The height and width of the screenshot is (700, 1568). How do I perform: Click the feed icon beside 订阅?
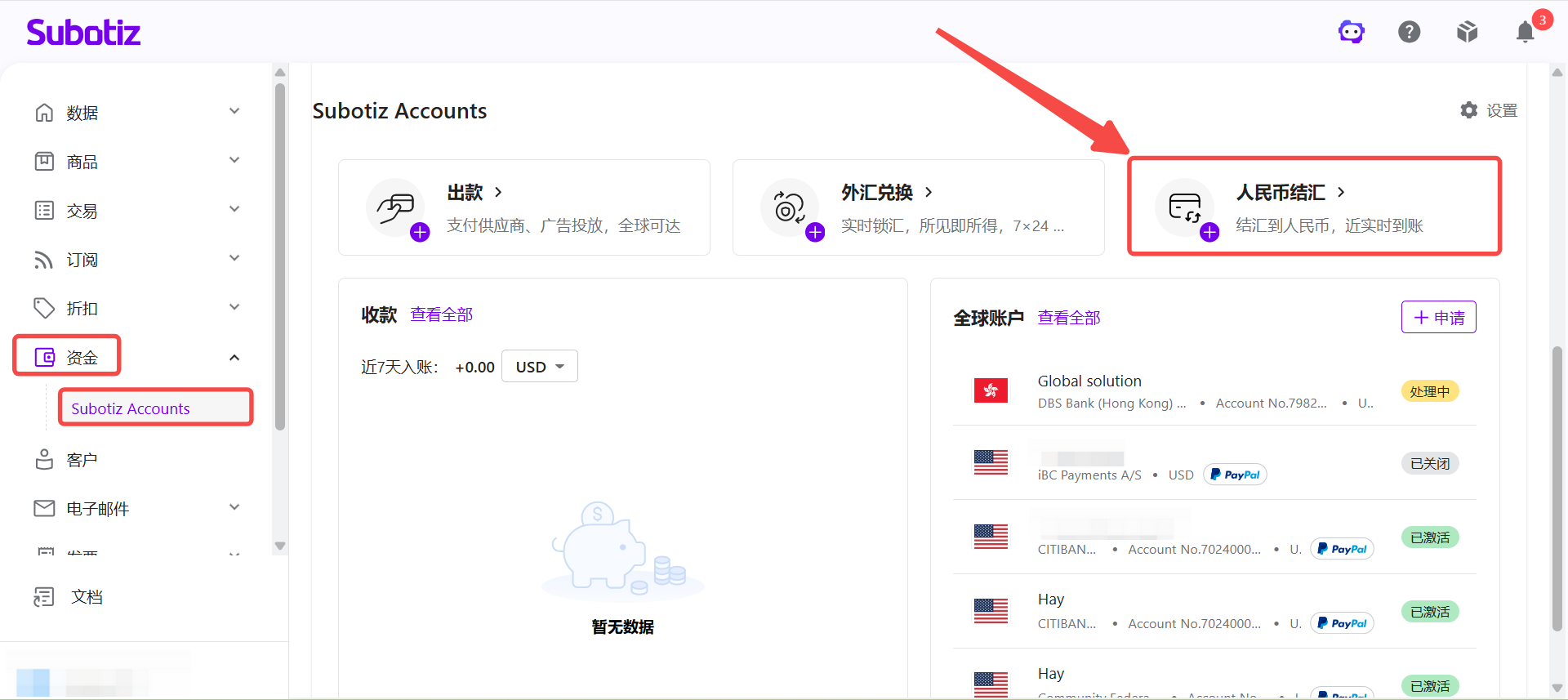(44, 260)
